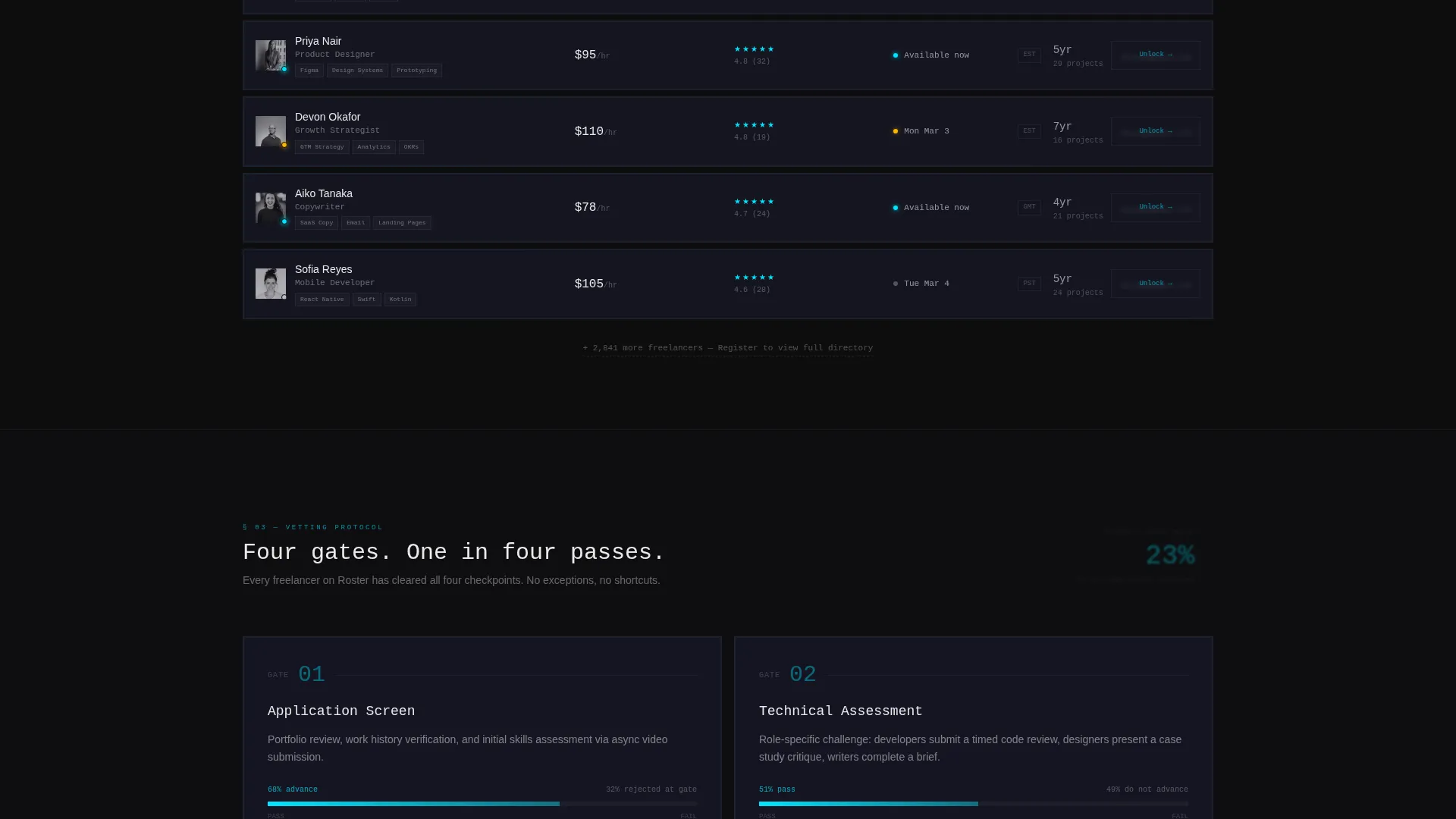Screen dimensions: 1456x819
Task: Click the Product Designer role text
Action: point(335,55)
